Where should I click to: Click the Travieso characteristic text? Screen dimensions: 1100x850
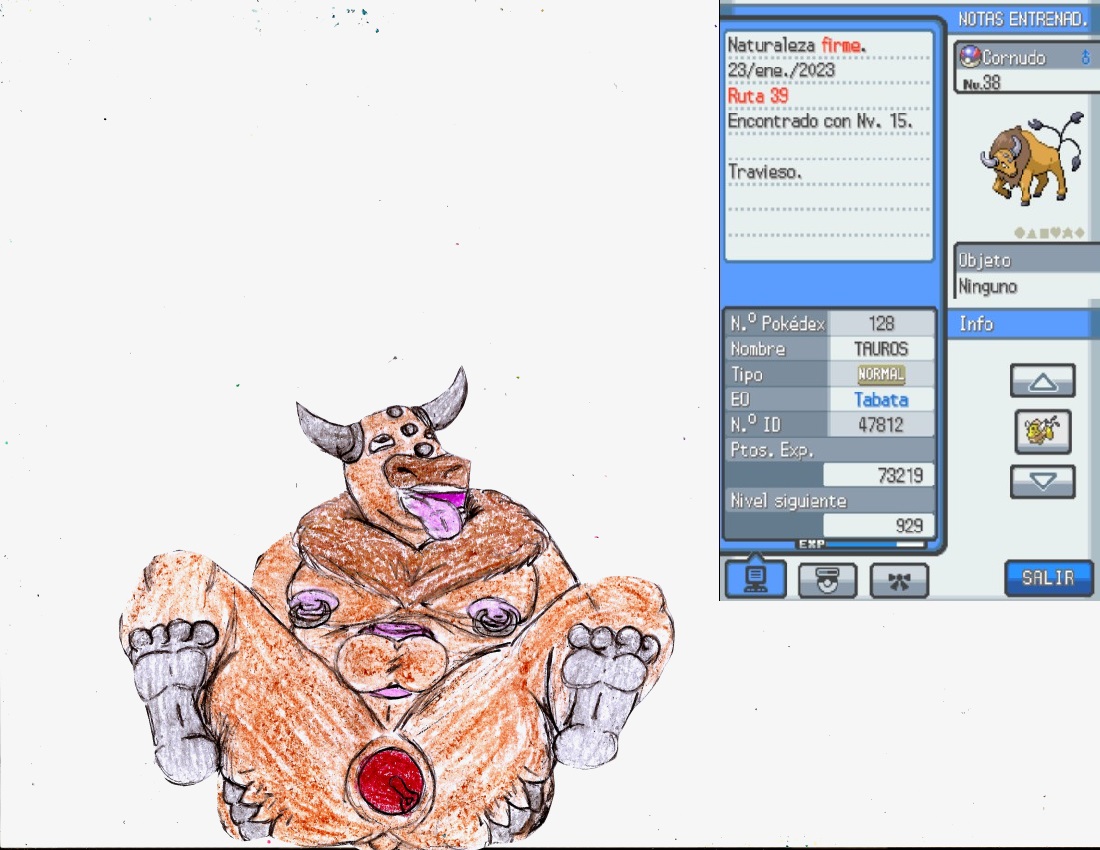tap(765, 171)
